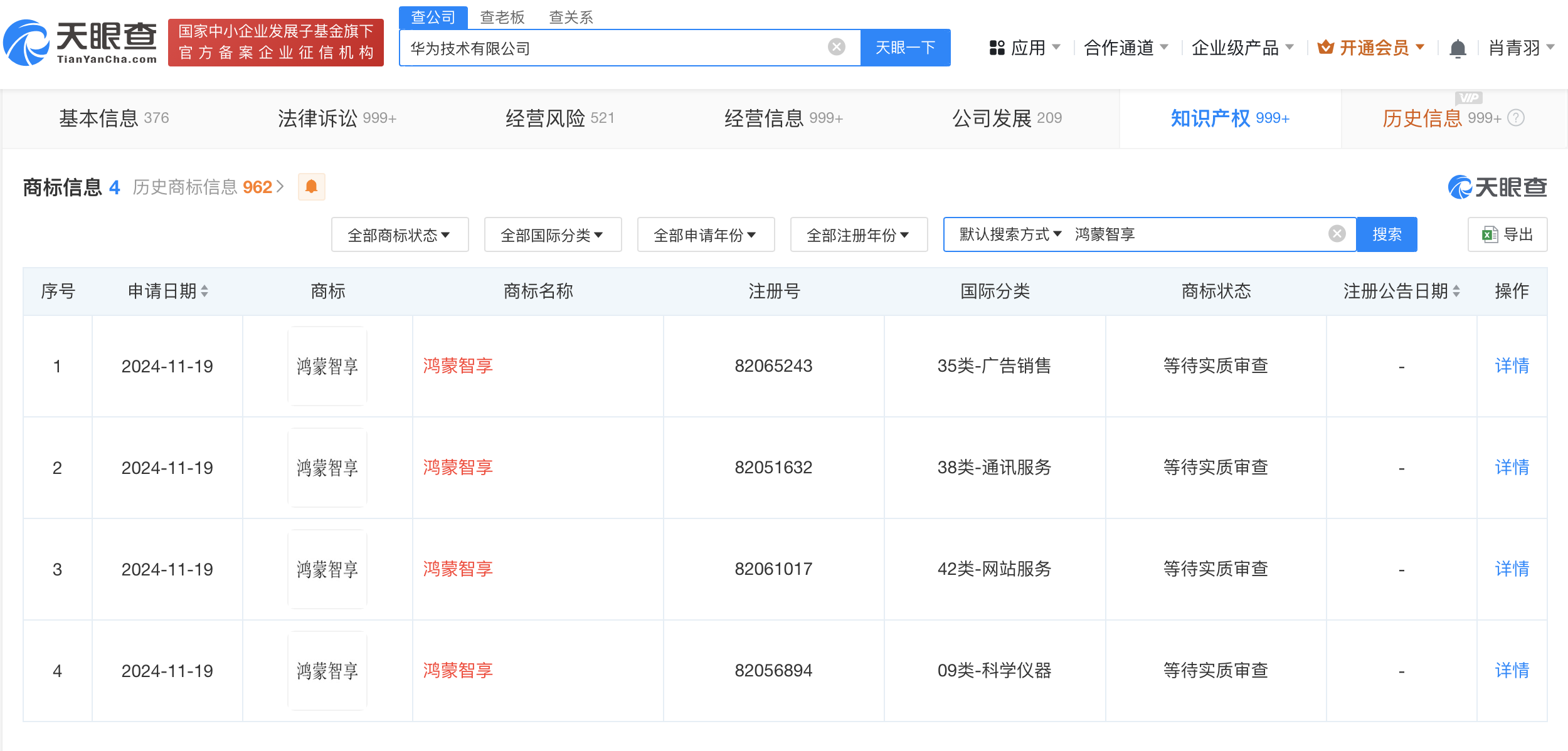
Task: Open 详情 for trademark 82065243
Action: 1511,365
